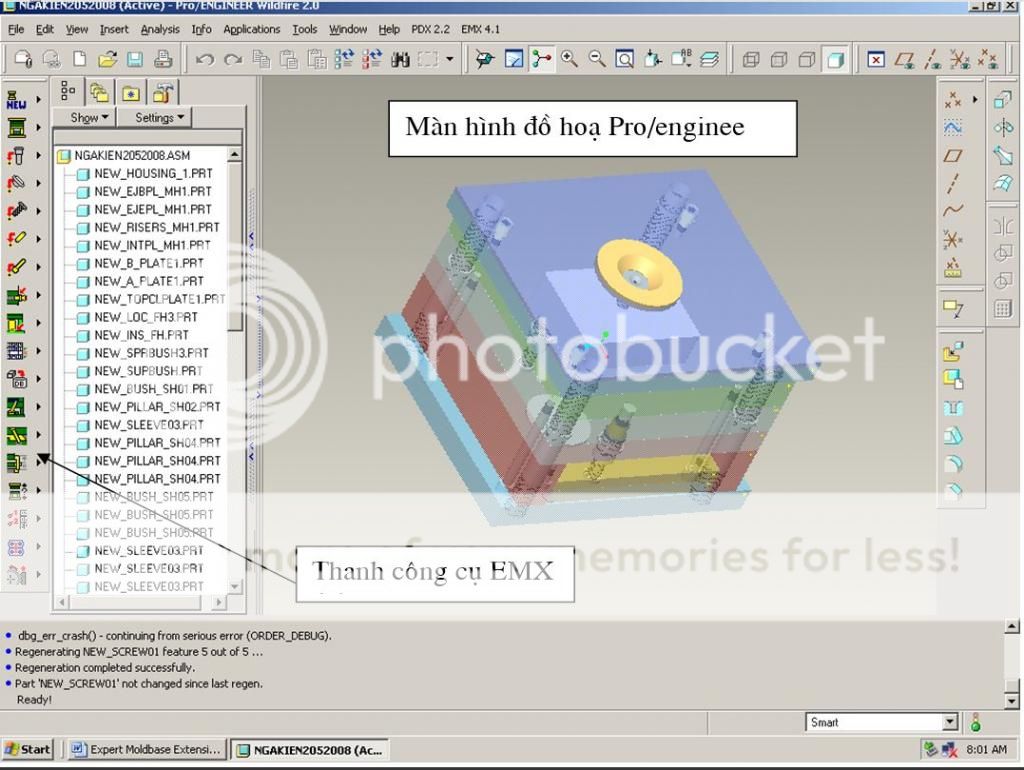Click the Annotation feature icon on right
This screenshot has height=770, width=1024.
[x=953, y=308]
